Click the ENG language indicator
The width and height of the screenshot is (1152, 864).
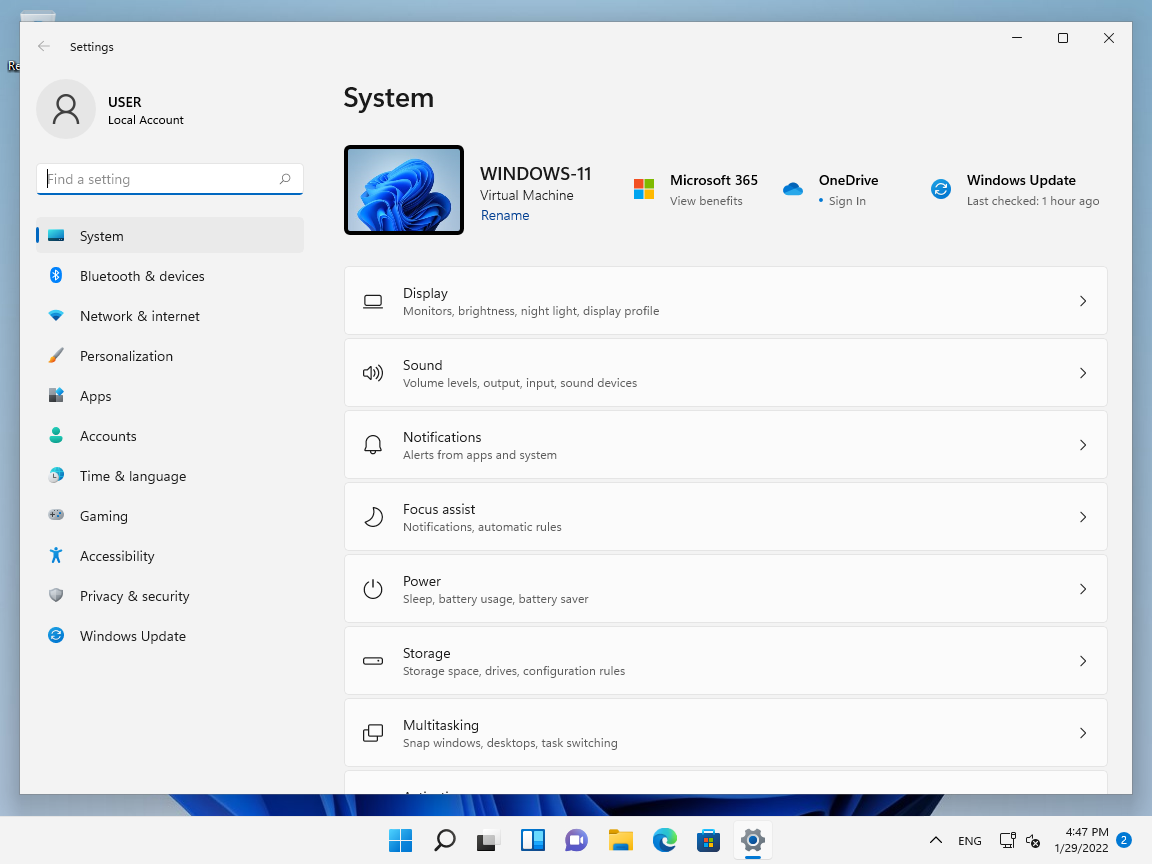(x=970, y=841)
